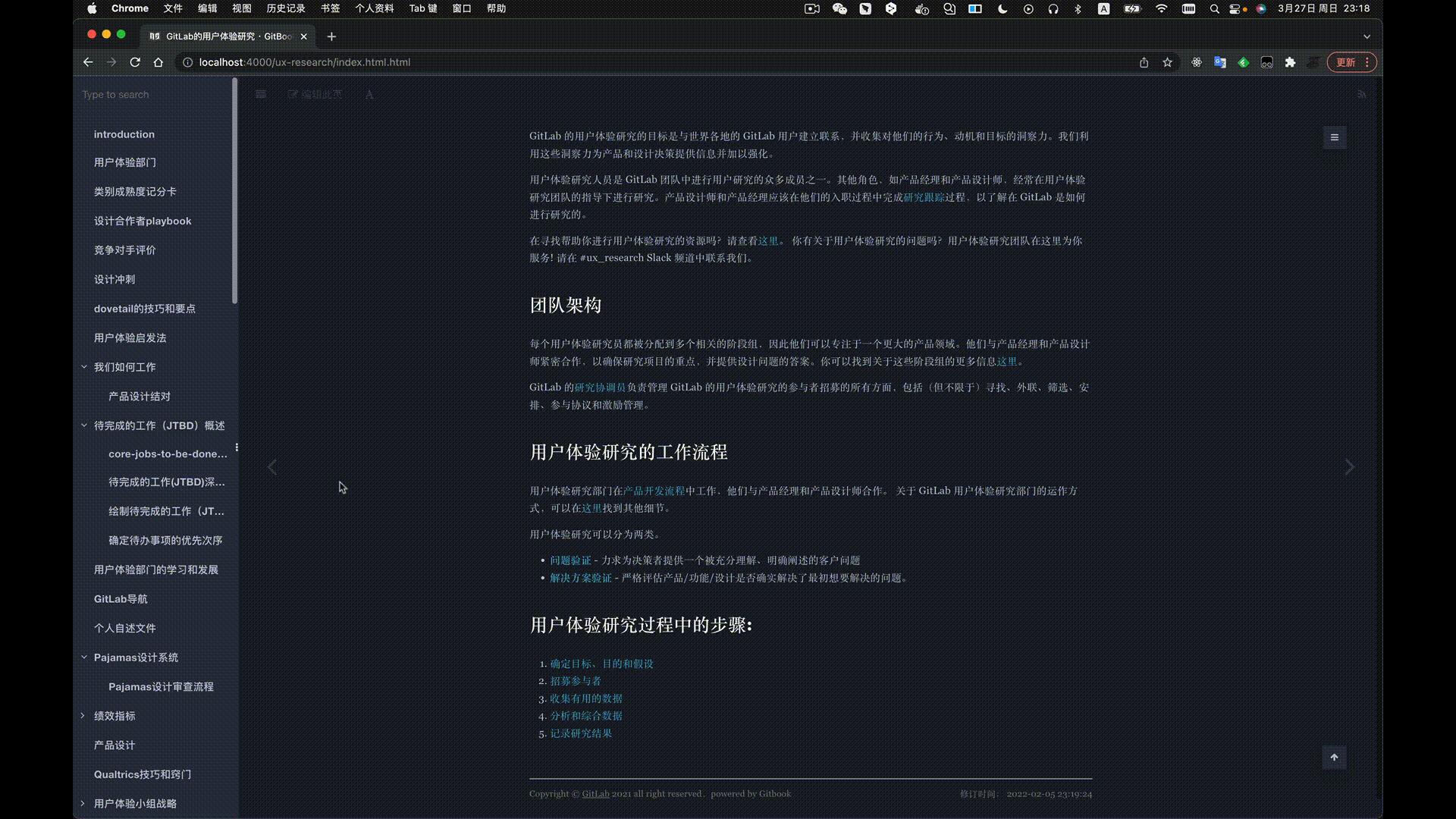Open Chrome 文件 menu

[x=173, y=8]
